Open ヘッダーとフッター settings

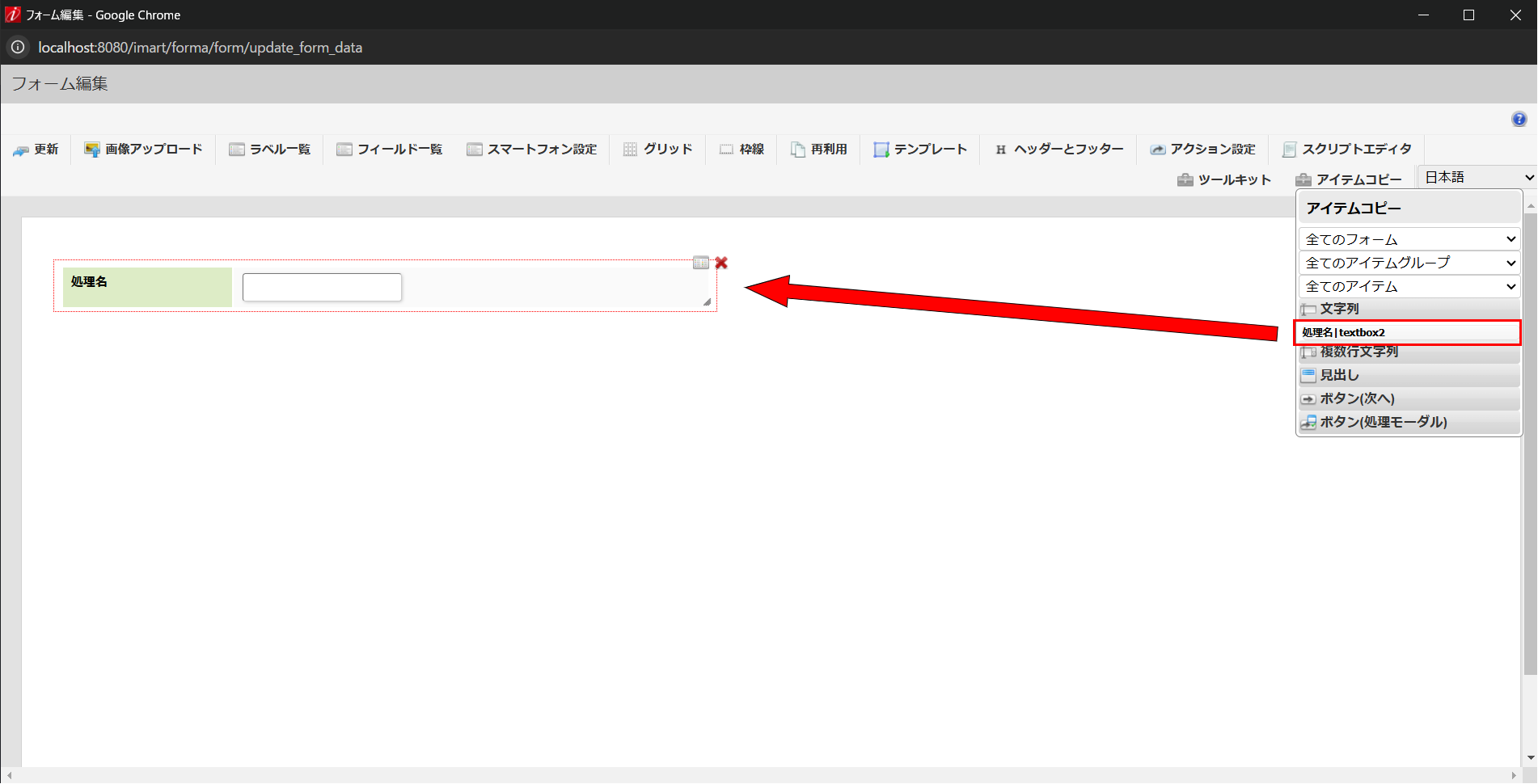[x=1058, y=149]
